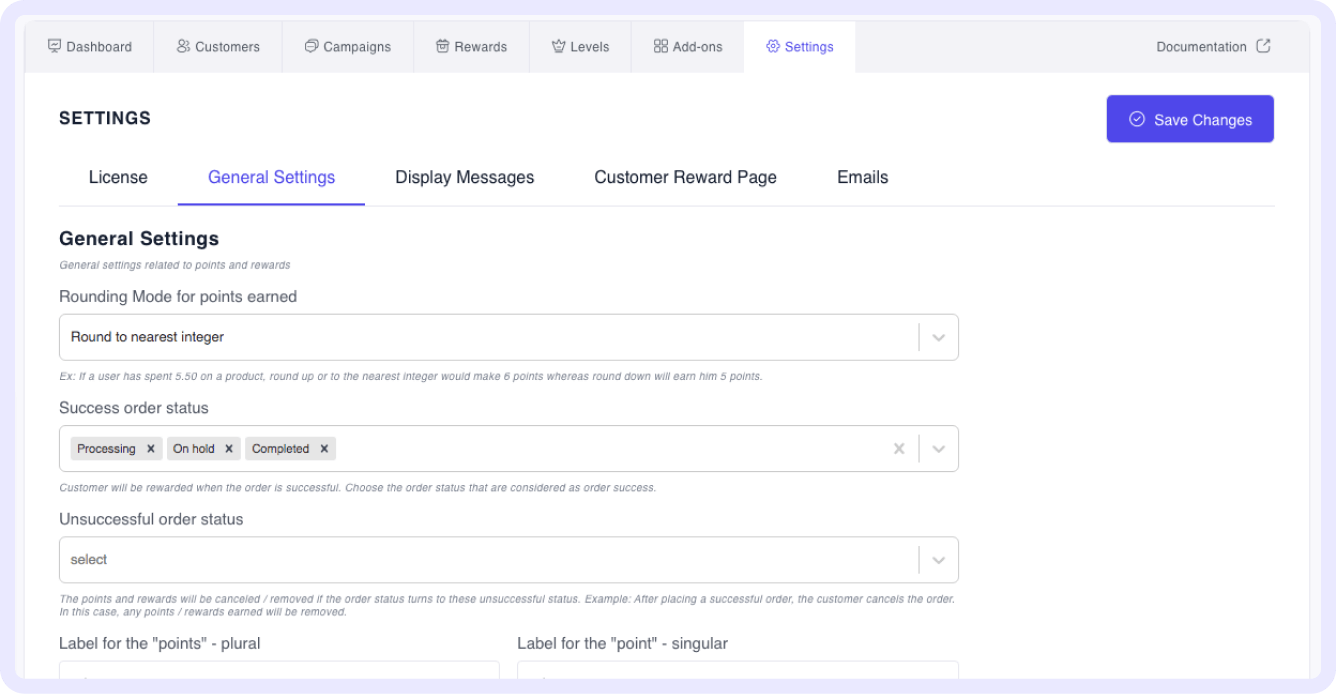Remove the Completed status tag
This screenshot has width=1336, height=694.
(x=324, y=449)
